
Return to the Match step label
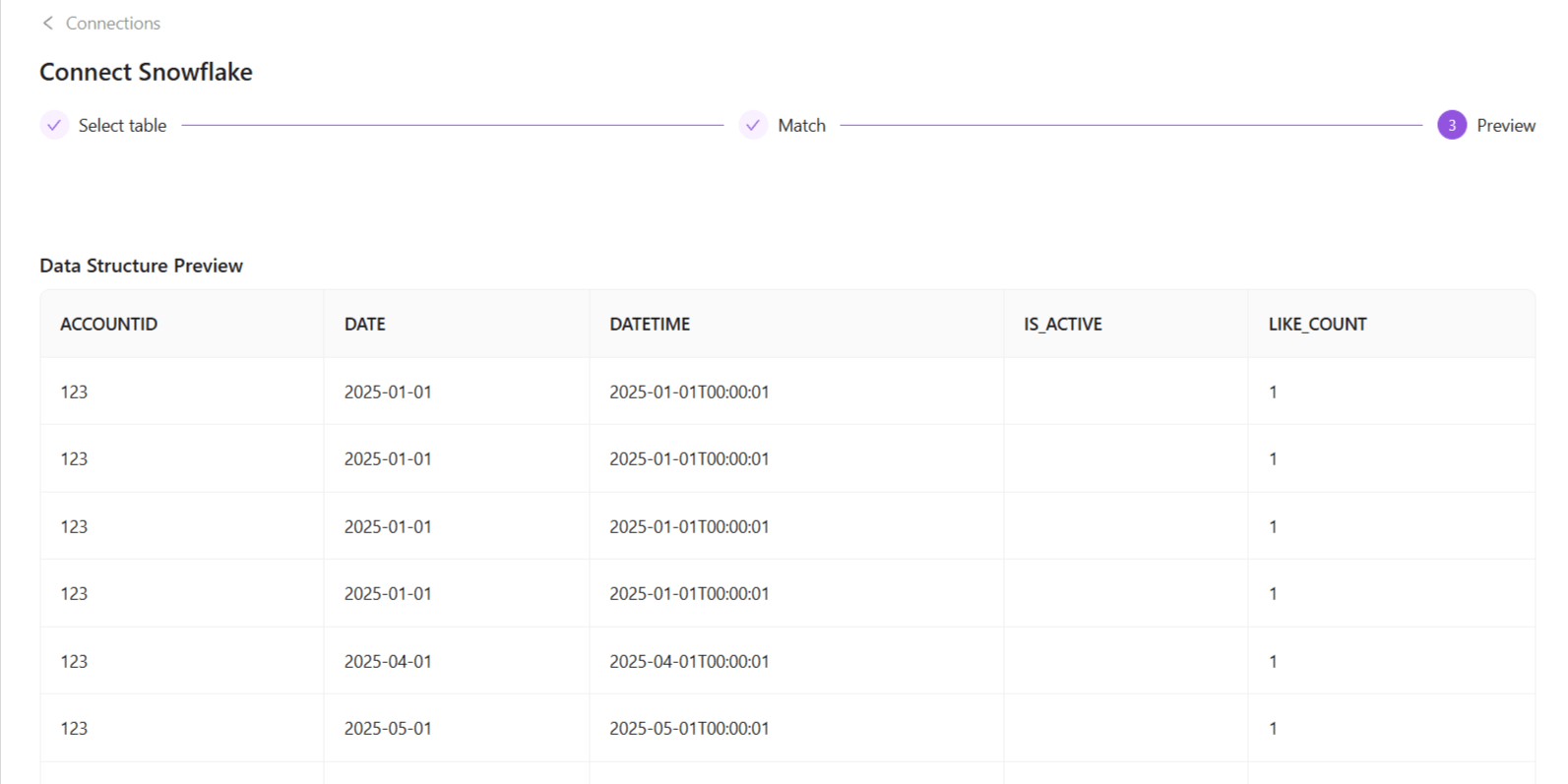tap(801, 125)
